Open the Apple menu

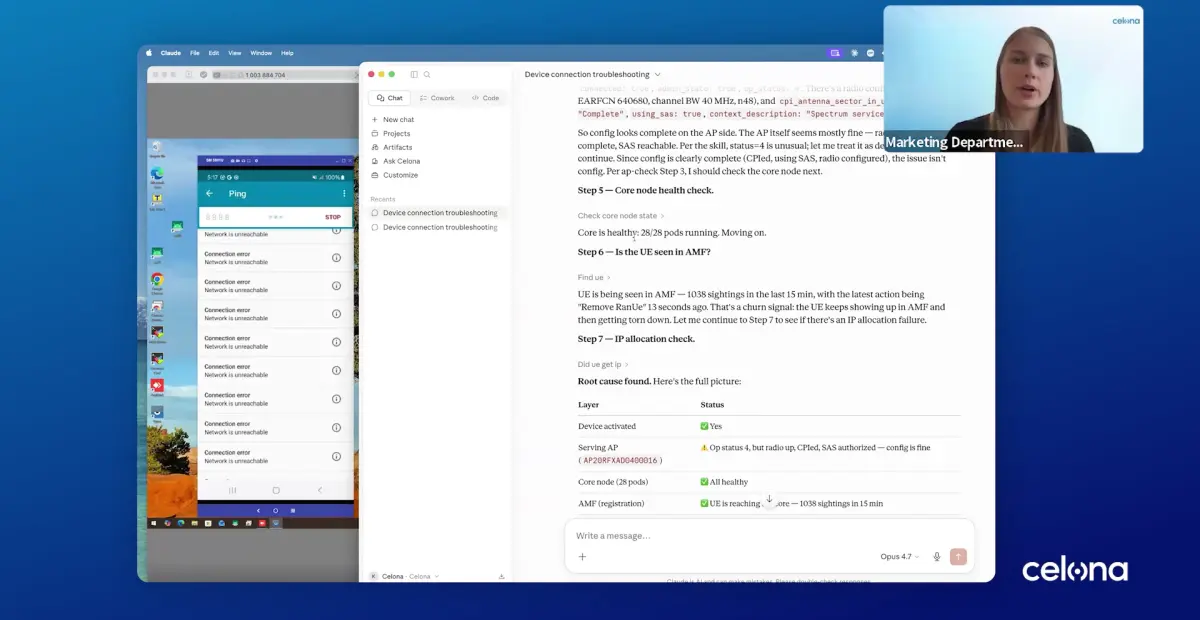149,53
